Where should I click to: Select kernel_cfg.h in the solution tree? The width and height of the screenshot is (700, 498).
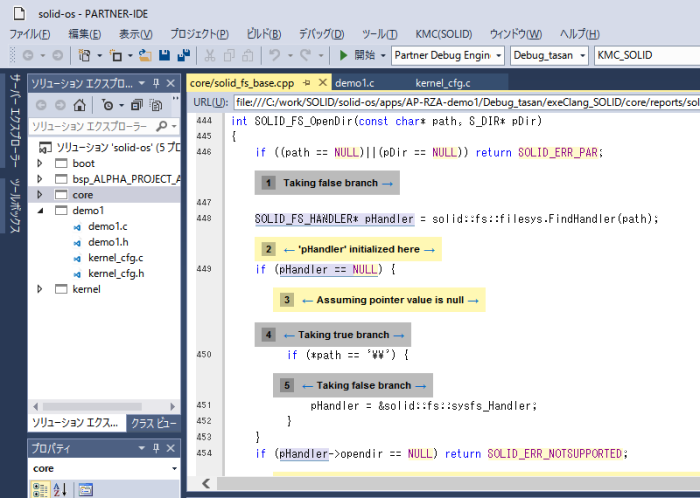tap(116, 273)
